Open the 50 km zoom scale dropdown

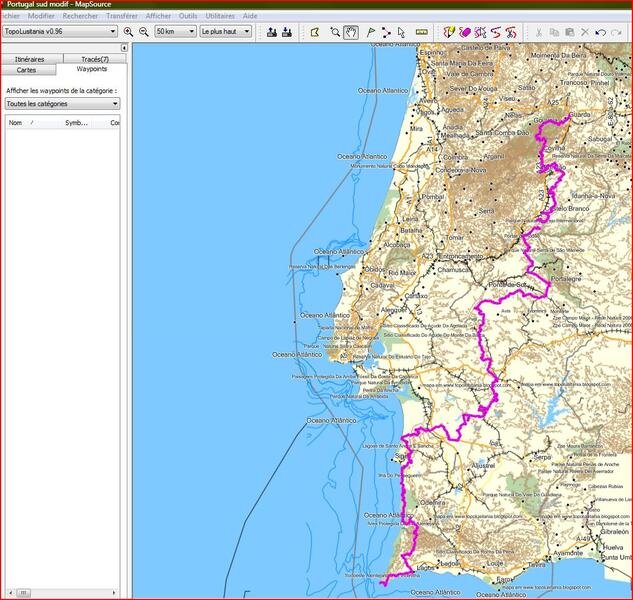[175, 31]
